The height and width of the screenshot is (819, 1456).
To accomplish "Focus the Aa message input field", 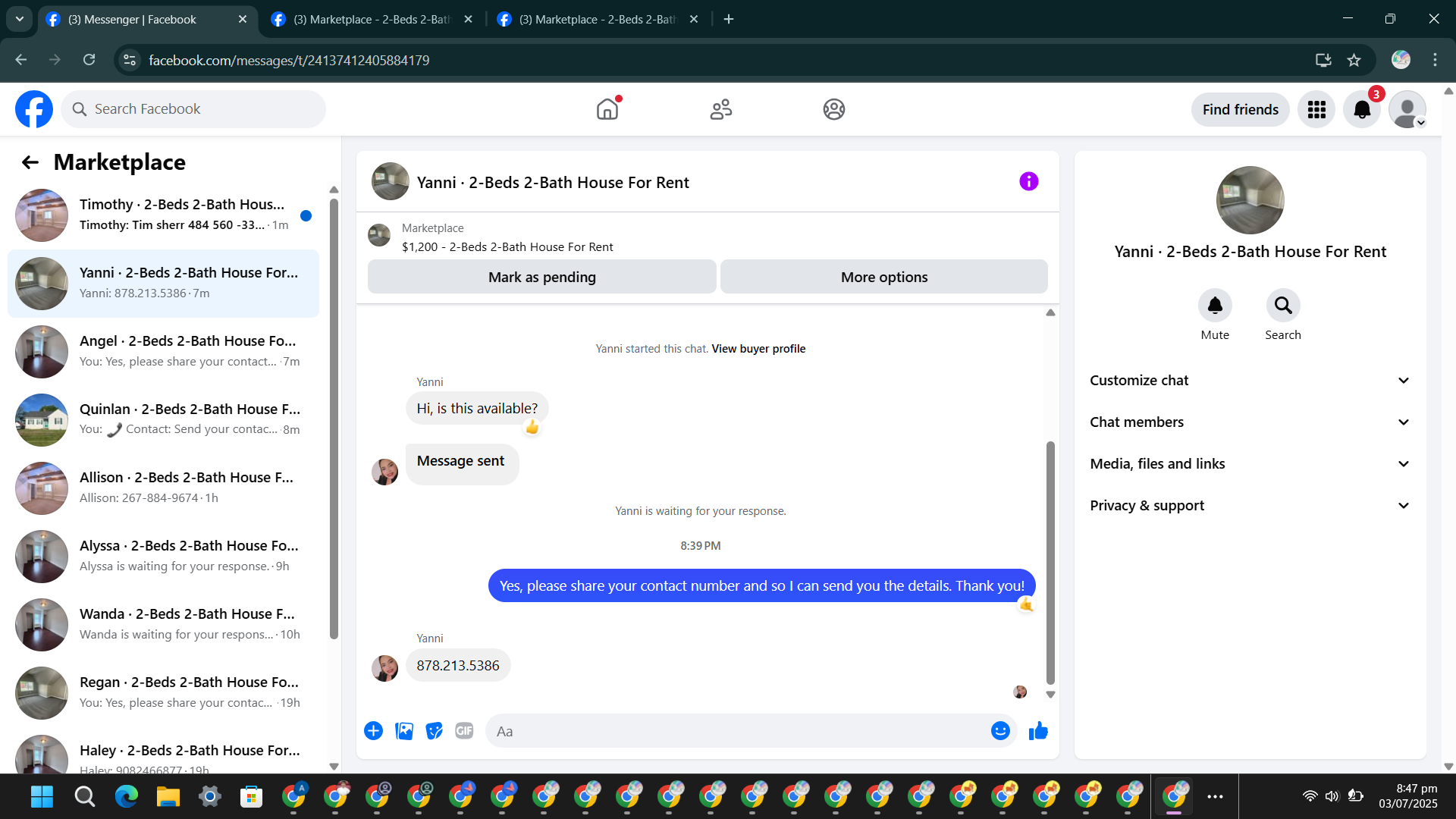I will point(736,731).
